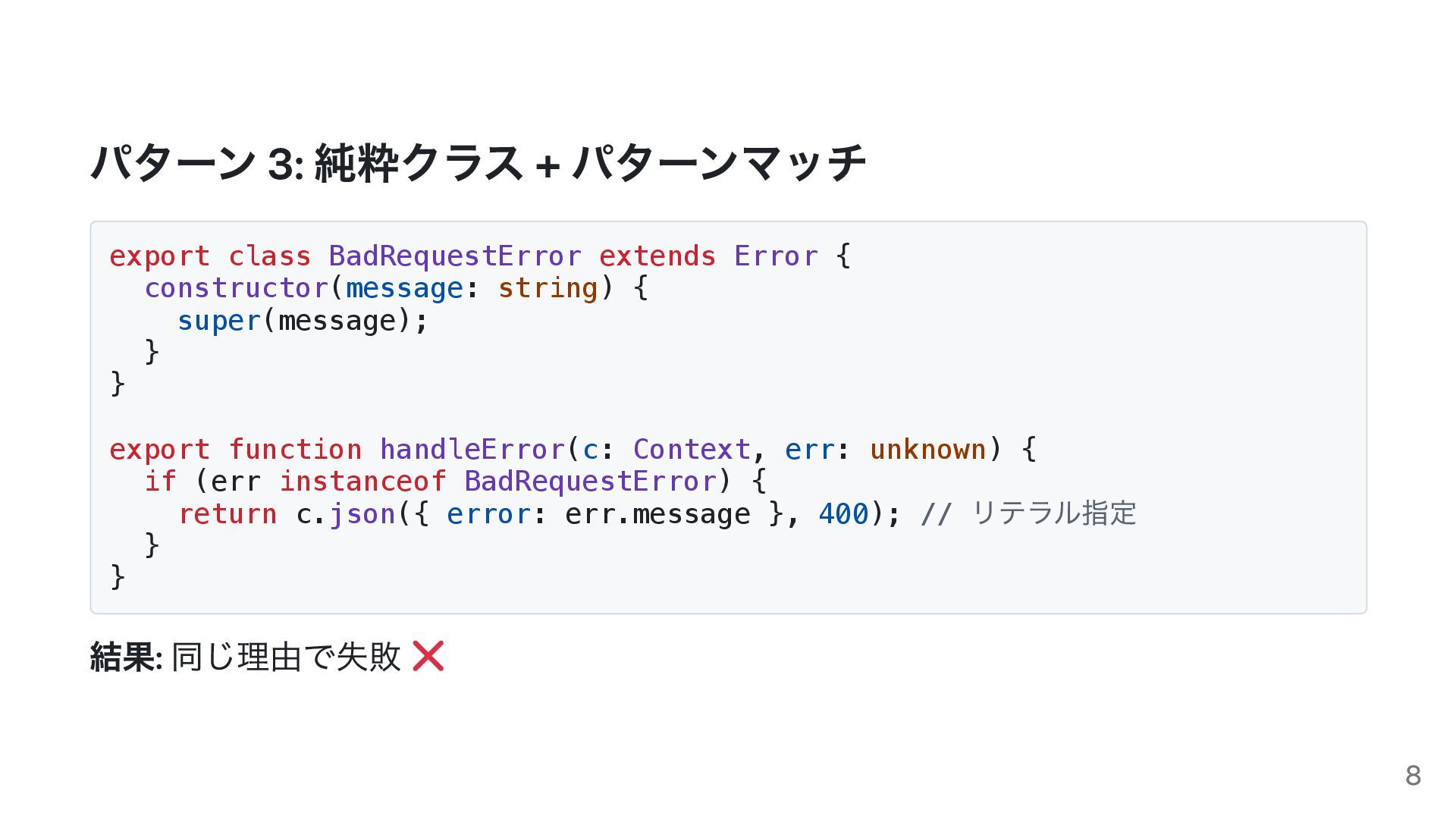This screenshot has width=1456, height=819.
Task: Click the Context type annotation
Action: tap(692, 449)
